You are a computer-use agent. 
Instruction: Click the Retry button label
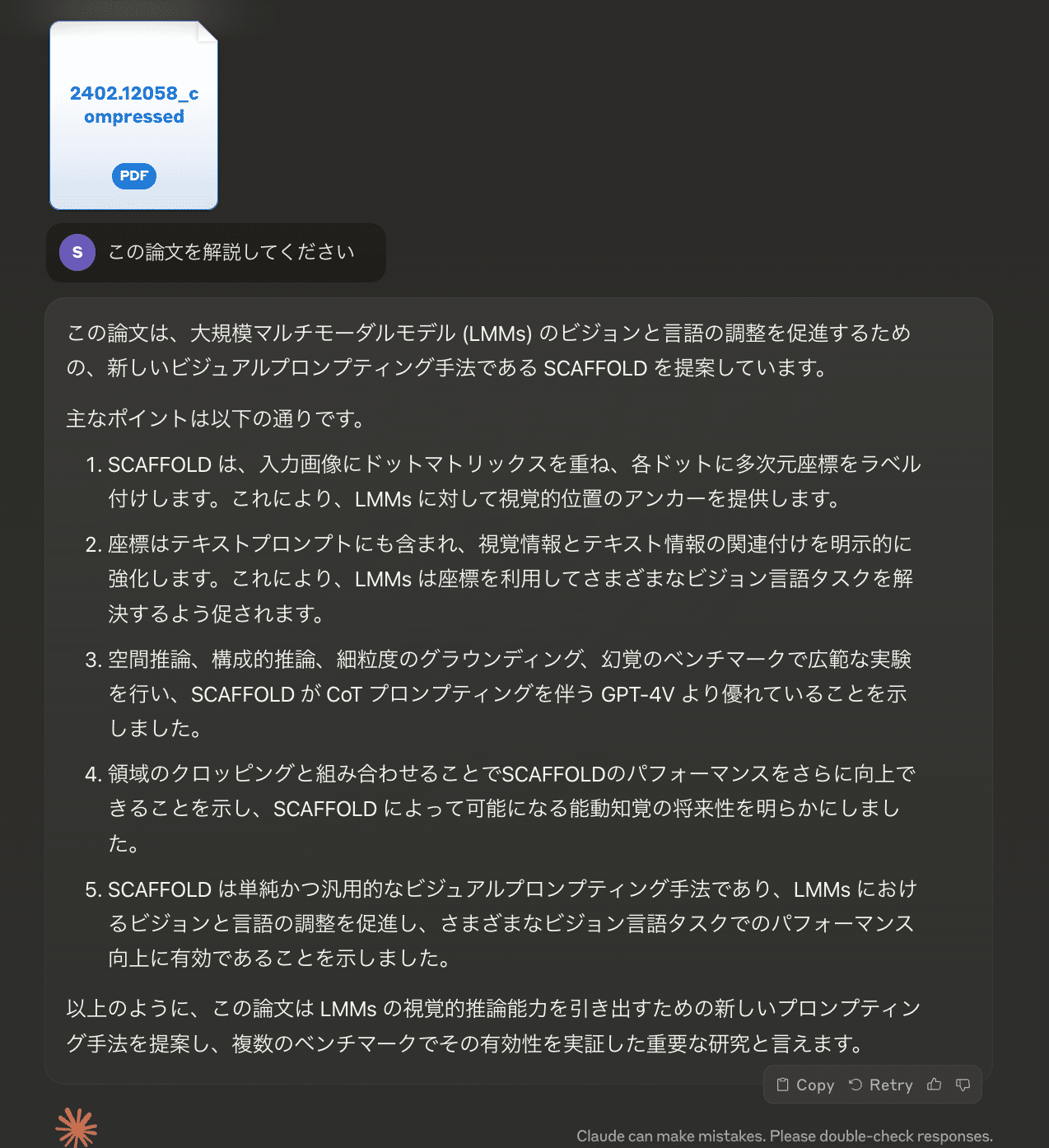pos(891,1085)
